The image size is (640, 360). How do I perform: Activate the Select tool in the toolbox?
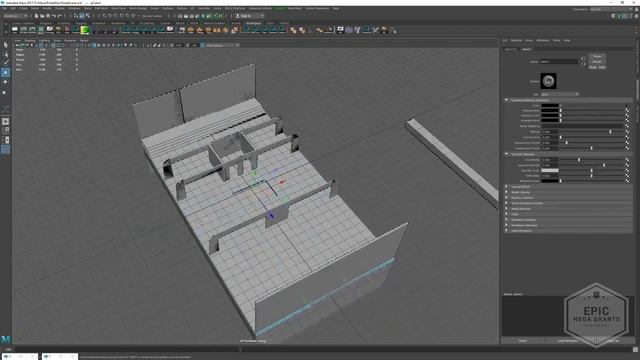click(x=5, y=44)
